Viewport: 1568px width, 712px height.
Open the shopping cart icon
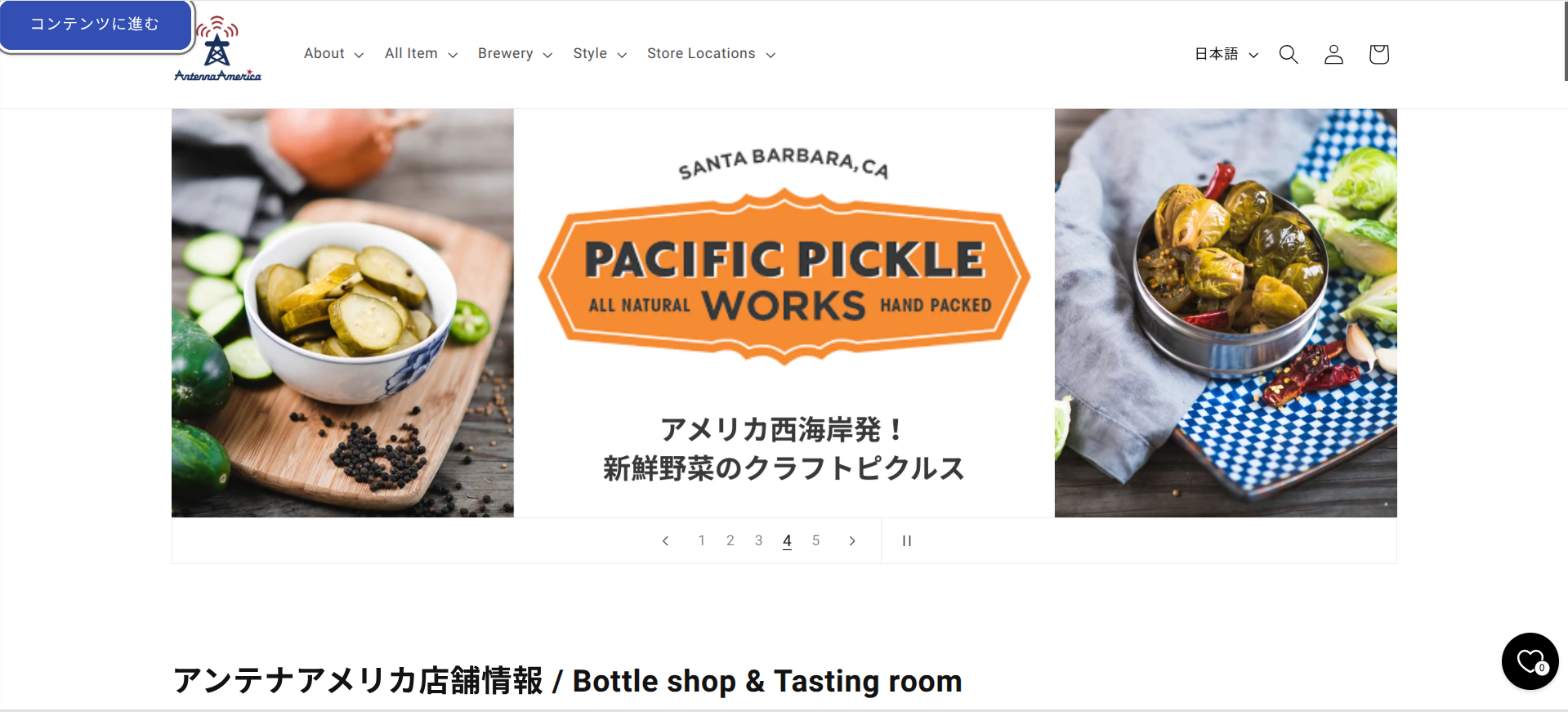click(x=1378, y=54)
